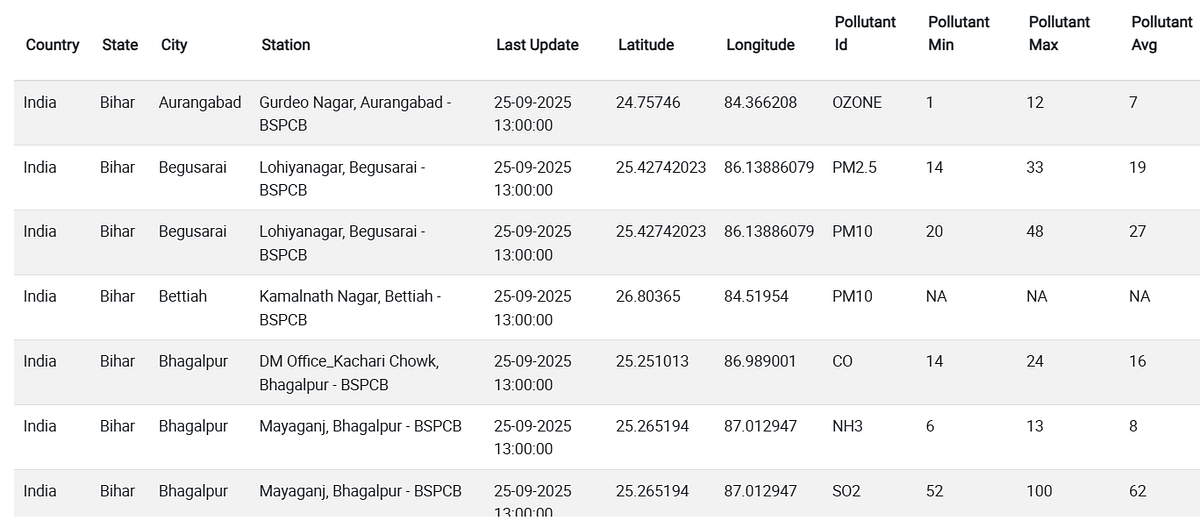
Task: Select the Pollutant Id column header
Action: tap(865, 33)
